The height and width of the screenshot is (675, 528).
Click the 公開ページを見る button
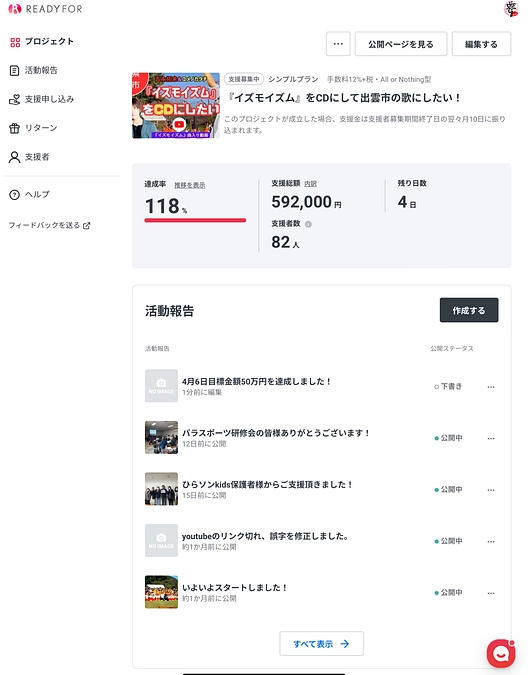pyautogui.click(x=401, y=44)
